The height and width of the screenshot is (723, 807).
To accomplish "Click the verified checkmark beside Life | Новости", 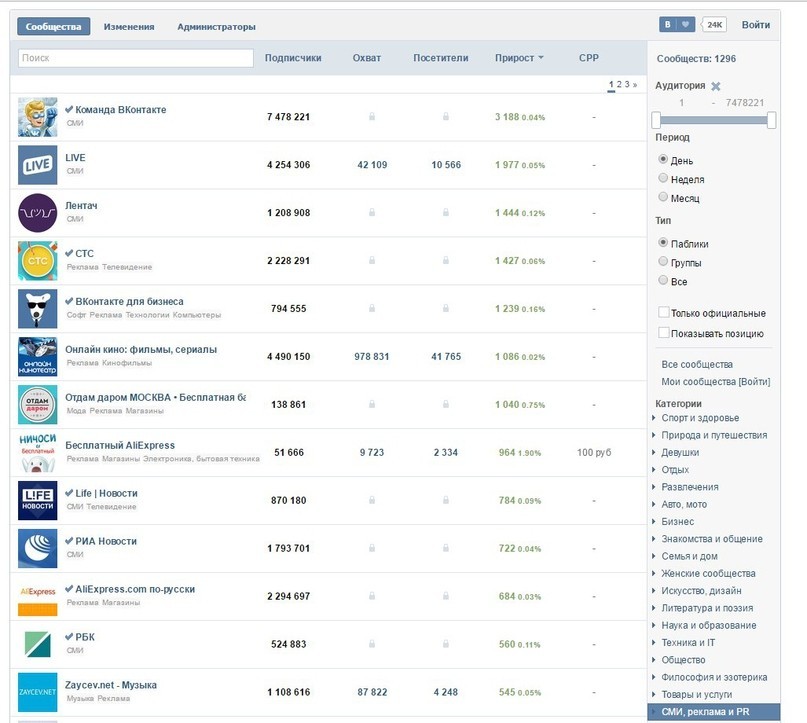I will pos(69,493).
